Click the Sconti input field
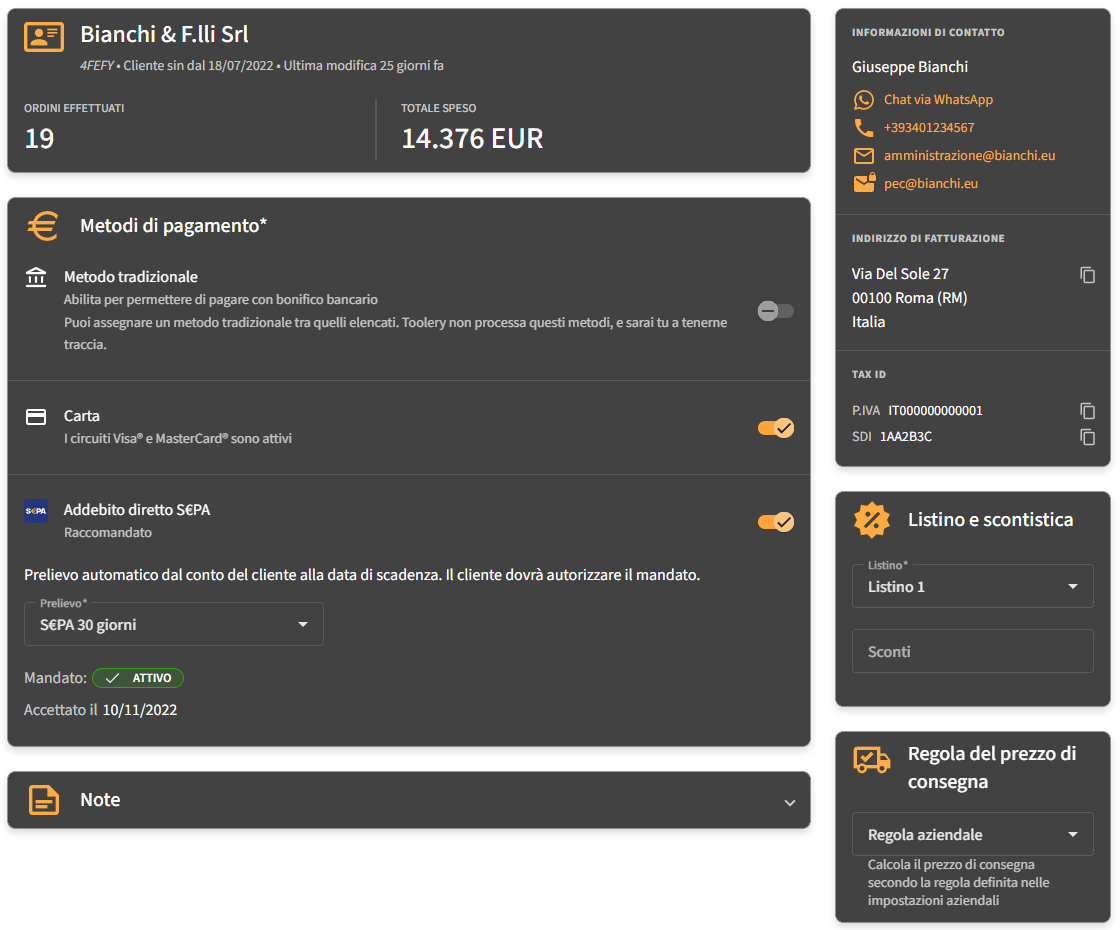Screen dimensions: 1120x930 [972, 652]
